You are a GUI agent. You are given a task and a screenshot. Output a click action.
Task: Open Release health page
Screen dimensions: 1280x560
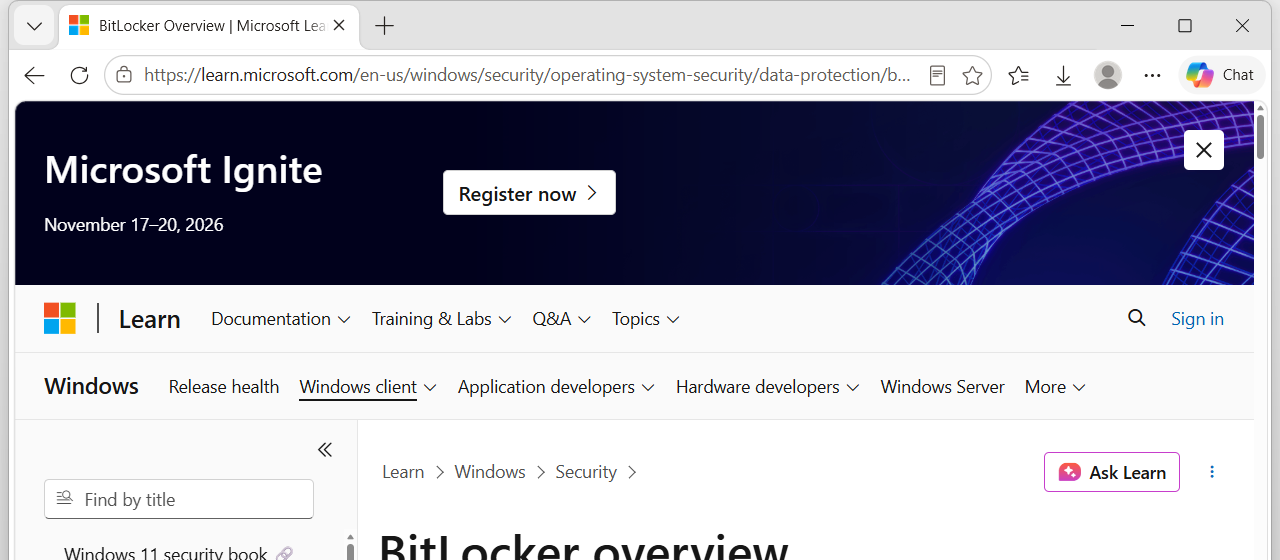224,387
